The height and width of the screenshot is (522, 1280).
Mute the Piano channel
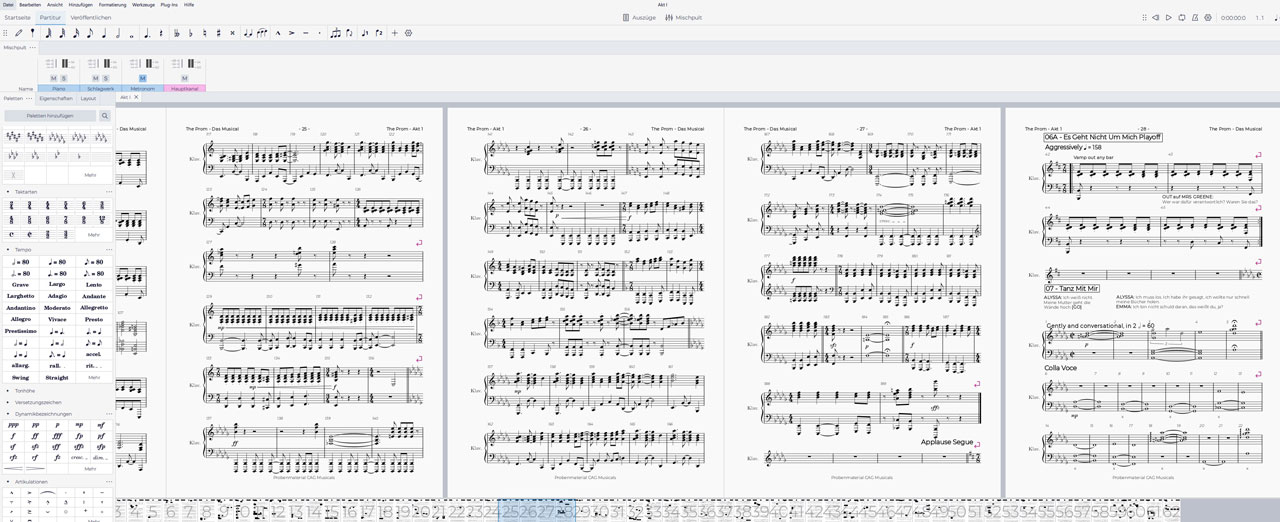(x=52, y=78)
